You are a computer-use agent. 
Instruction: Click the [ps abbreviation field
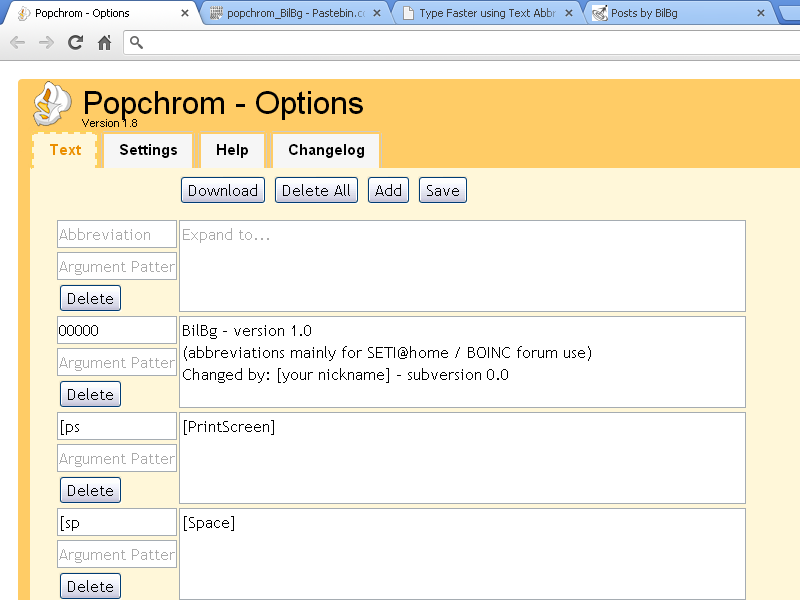tap(117, 426)
